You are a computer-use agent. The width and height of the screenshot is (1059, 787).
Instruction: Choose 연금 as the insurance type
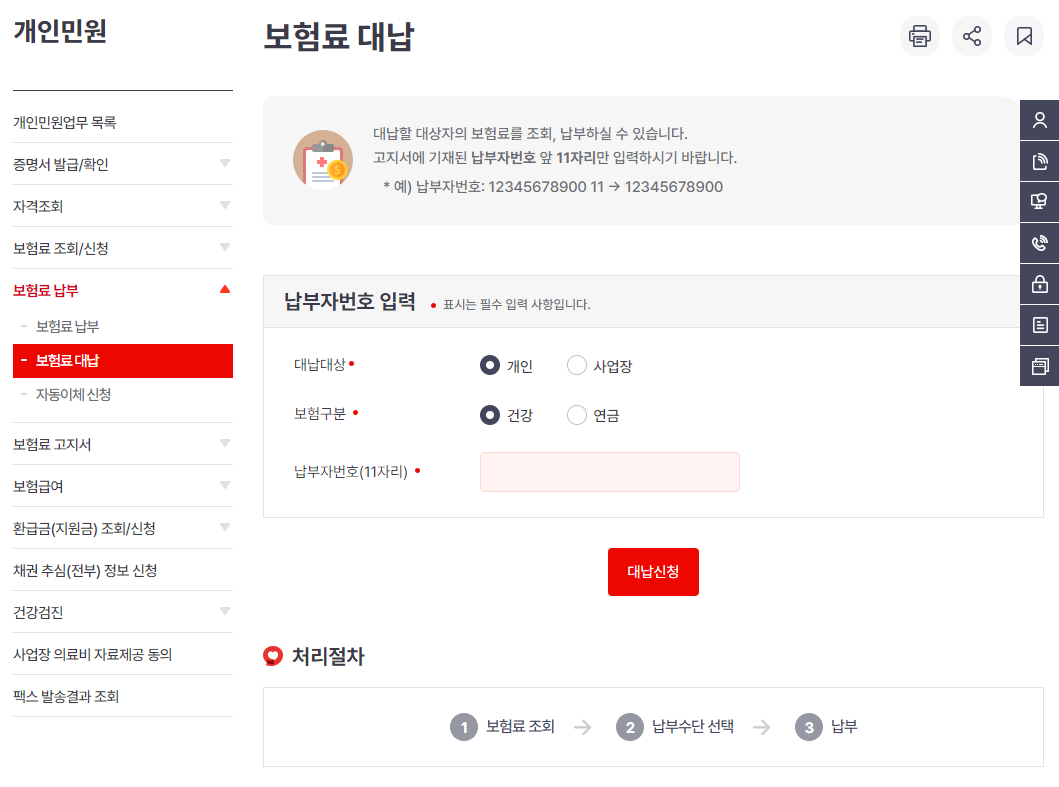click(576, 415)
